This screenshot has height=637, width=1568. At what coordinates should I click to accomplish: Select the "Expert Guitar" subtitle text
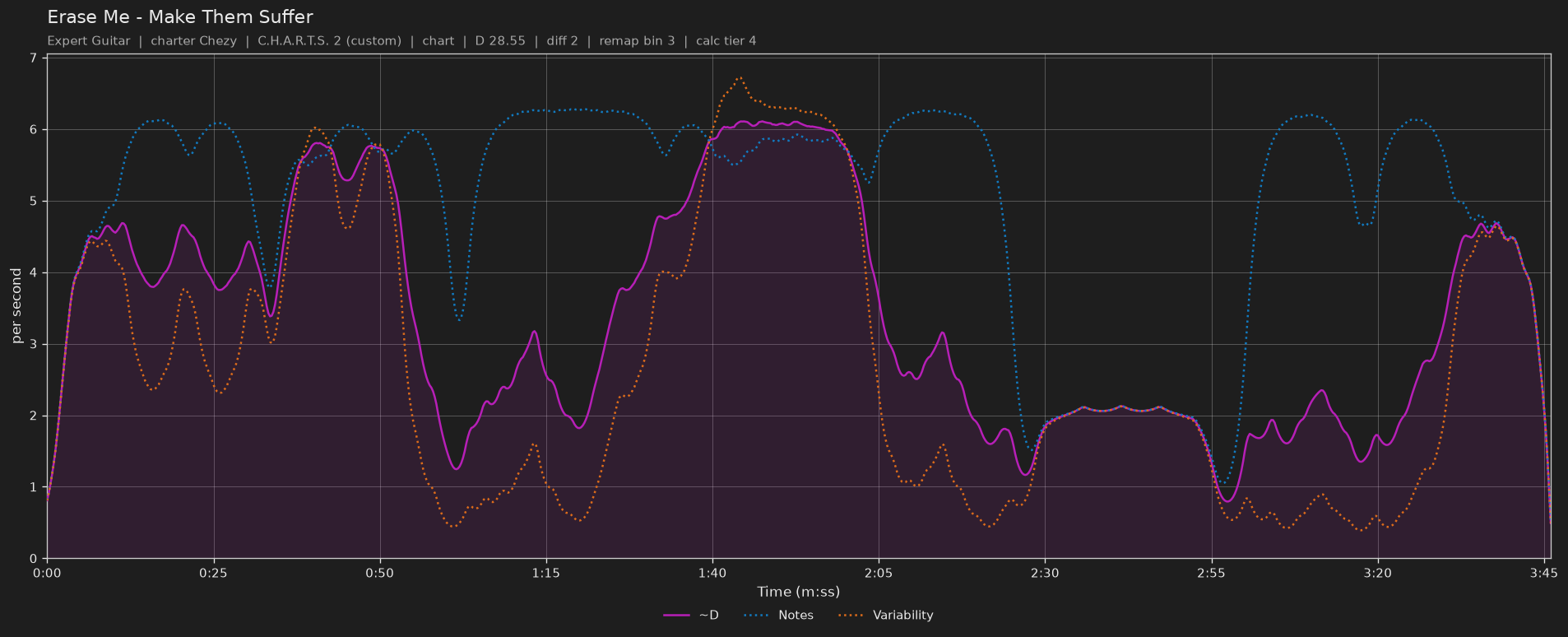coord(89,41)
